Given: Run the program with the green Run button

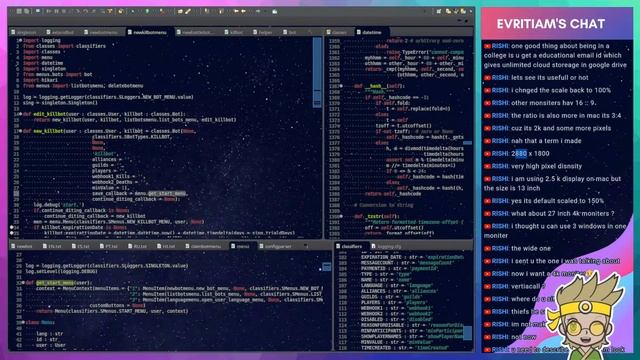Looking at the screenshot, I should pyautogui.click(x=148, y=11).
